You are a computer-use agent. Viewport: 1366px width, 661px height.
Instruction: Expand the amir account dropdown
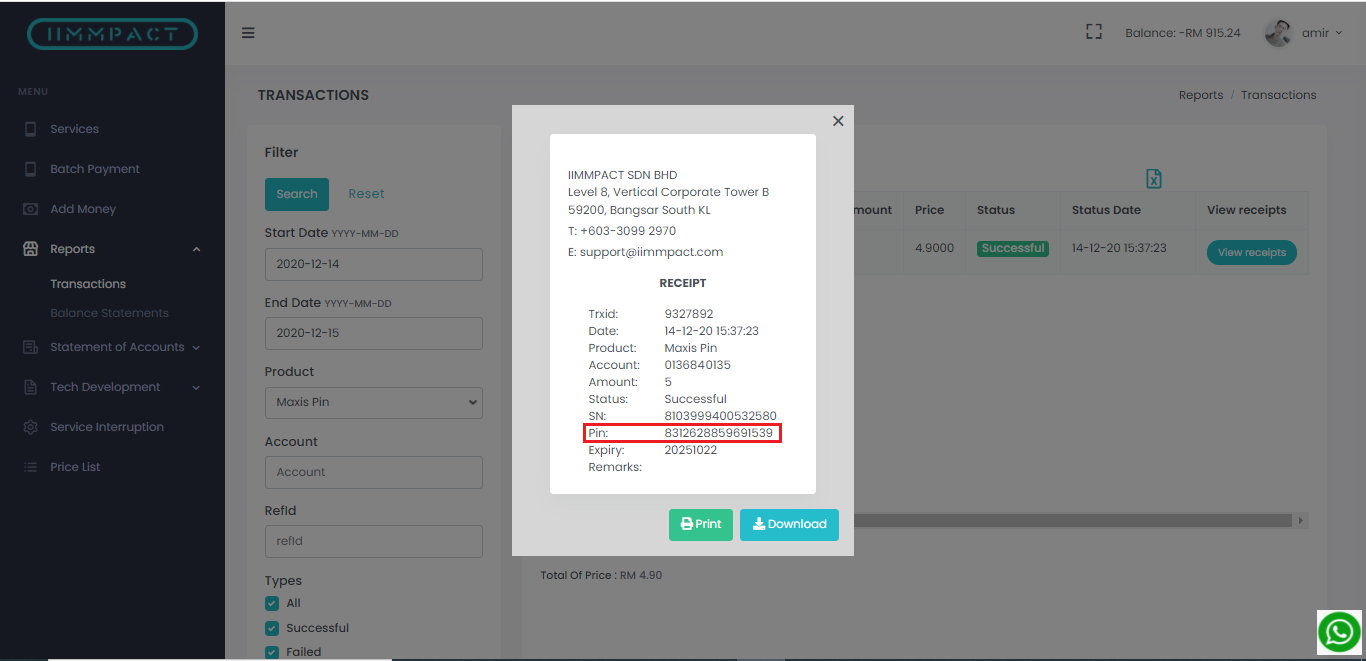point(1322,33)
